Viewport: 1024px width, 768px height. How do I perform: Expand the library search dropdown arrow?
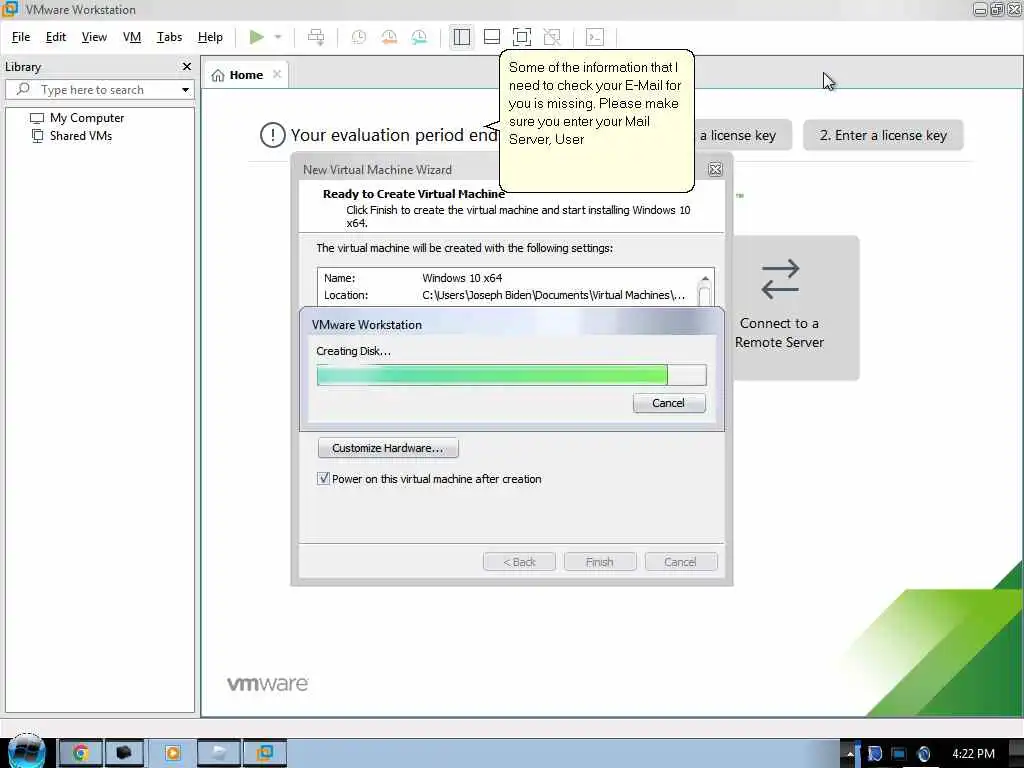pyautogui.click(x=185, y=90)
